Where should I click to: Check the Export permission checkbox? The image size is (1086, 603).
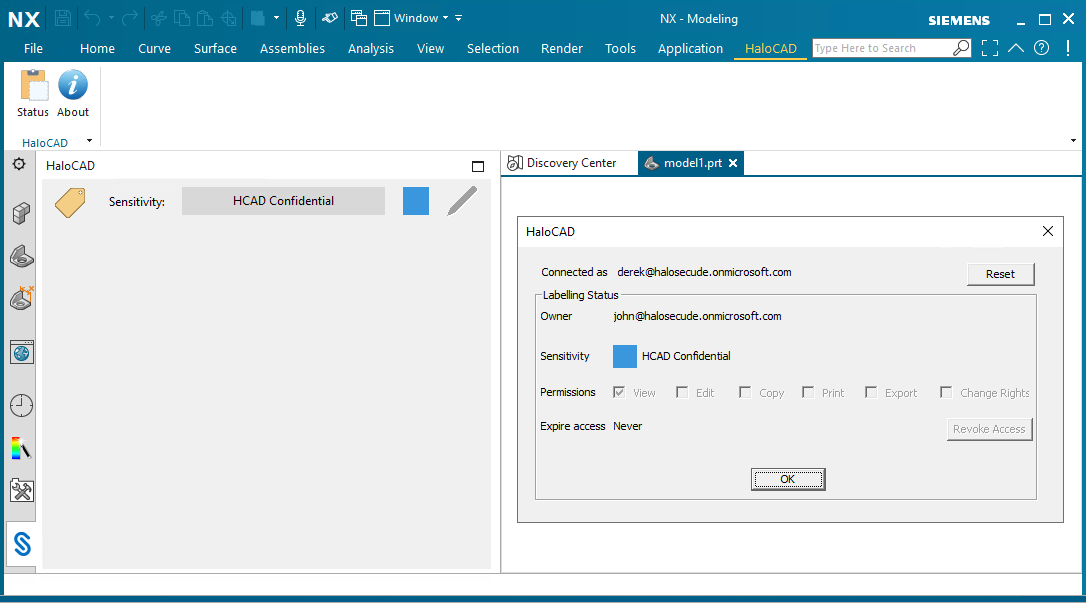871,393
